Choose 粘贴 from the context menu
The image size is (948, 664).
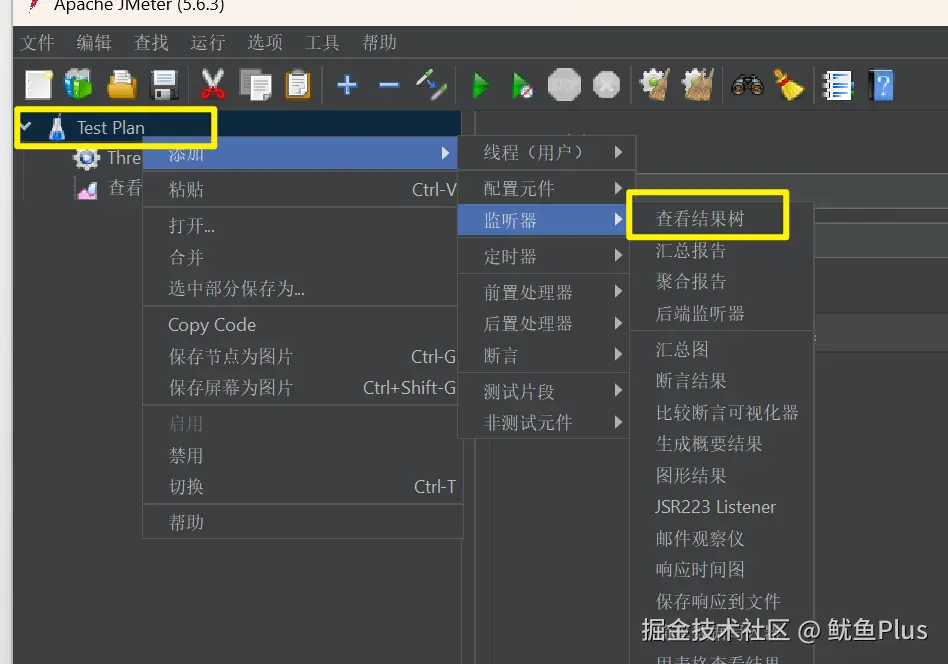[x=302, y=189]
